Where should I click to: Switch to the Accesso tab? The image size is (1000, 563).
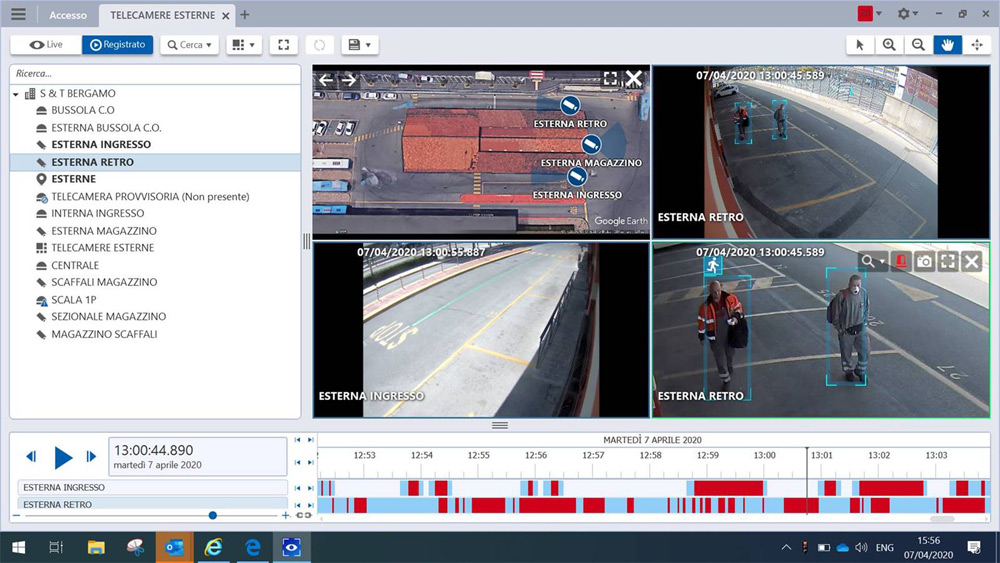(x=68, y=15)
